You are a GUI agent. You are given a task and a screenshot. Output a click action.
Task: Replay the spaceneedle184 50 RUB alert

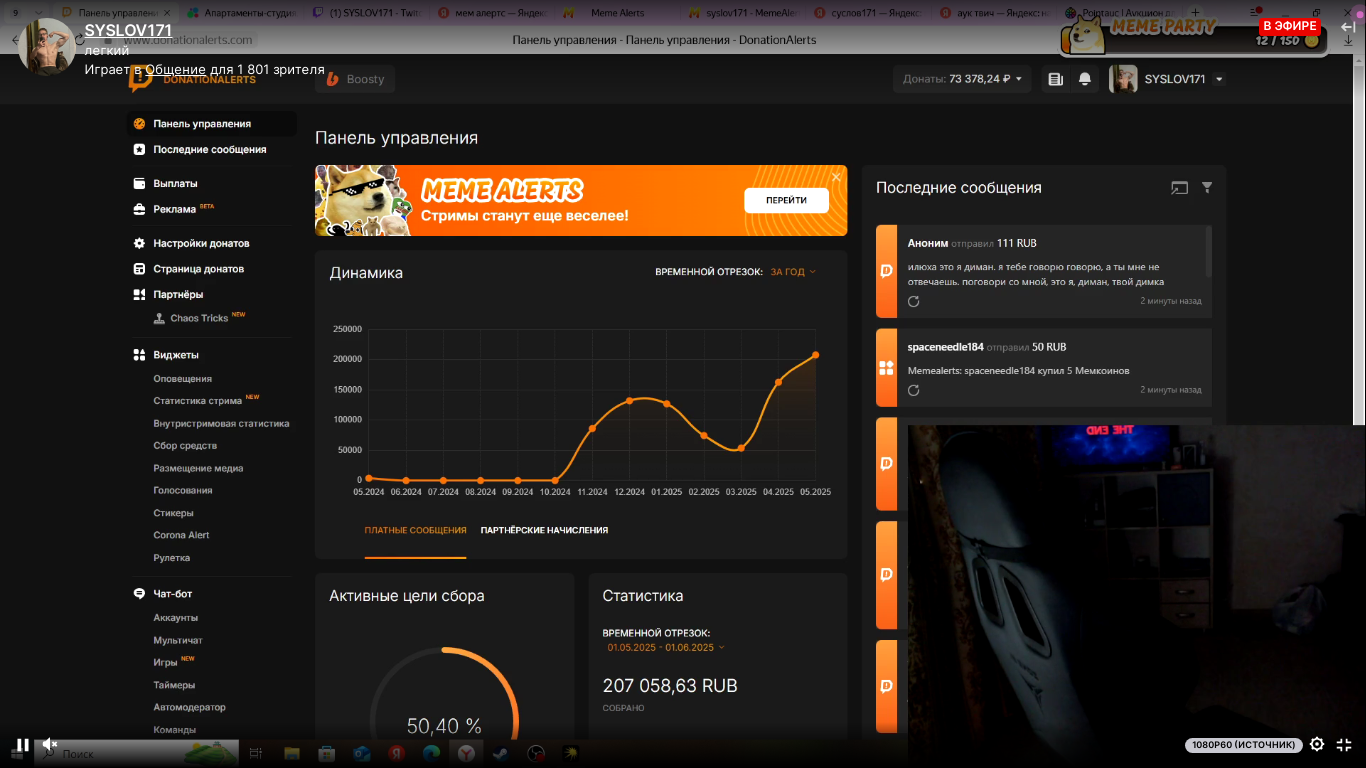913,390
